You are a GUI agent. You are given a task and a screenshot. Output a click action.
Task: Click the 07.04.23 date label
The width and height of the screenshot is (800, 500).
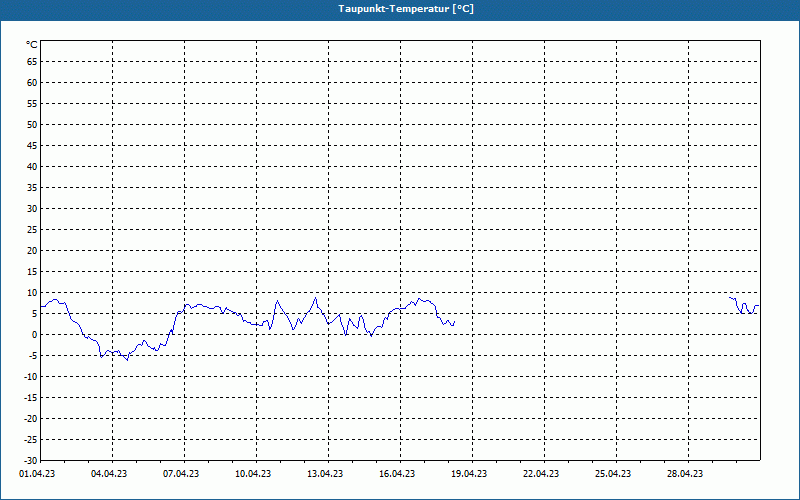(181, 474)
